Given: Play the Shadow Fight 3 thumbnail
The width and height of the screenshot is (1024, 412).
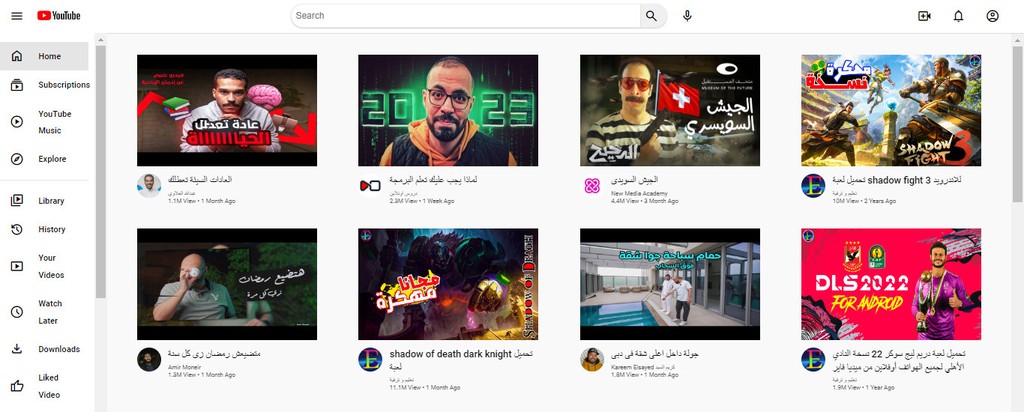Looking at the screenshot, I should (x=891, y=110).
